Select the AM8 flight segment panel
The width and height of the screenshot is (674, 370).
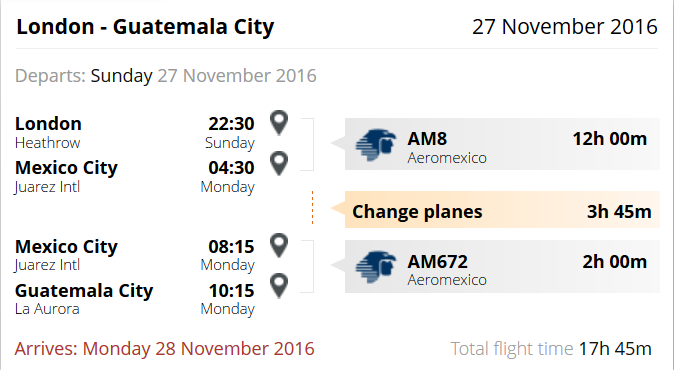[x=502, y=144]
